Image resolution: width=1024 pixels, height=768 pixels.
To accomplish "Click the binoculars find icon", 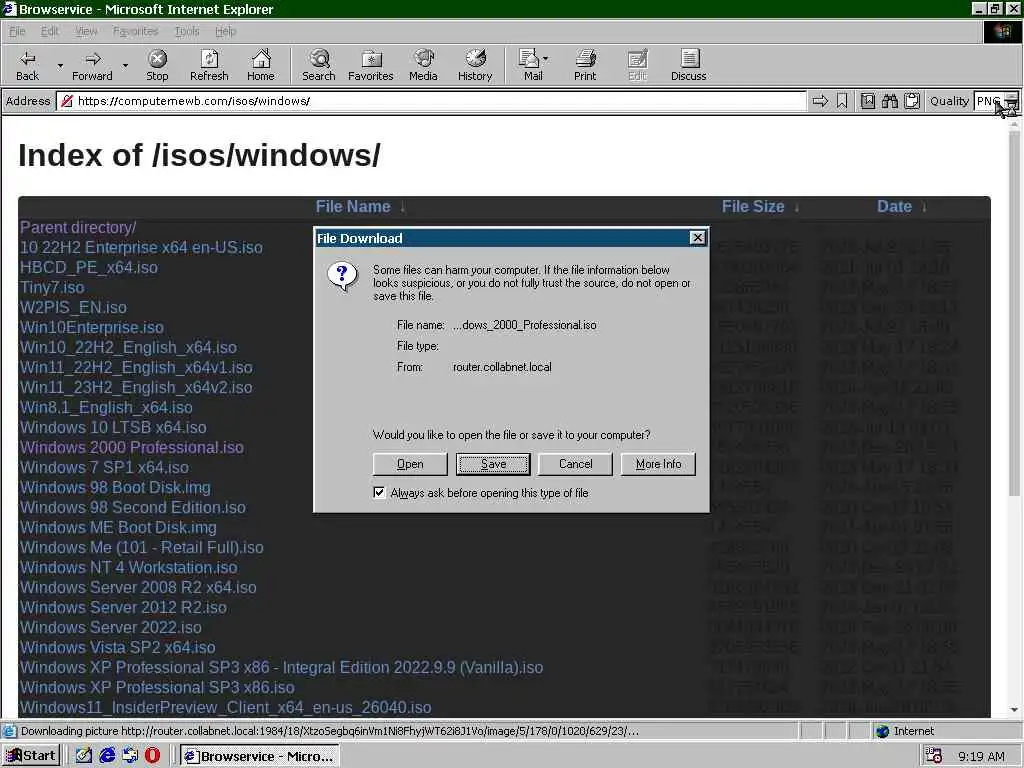I will 889,101.
